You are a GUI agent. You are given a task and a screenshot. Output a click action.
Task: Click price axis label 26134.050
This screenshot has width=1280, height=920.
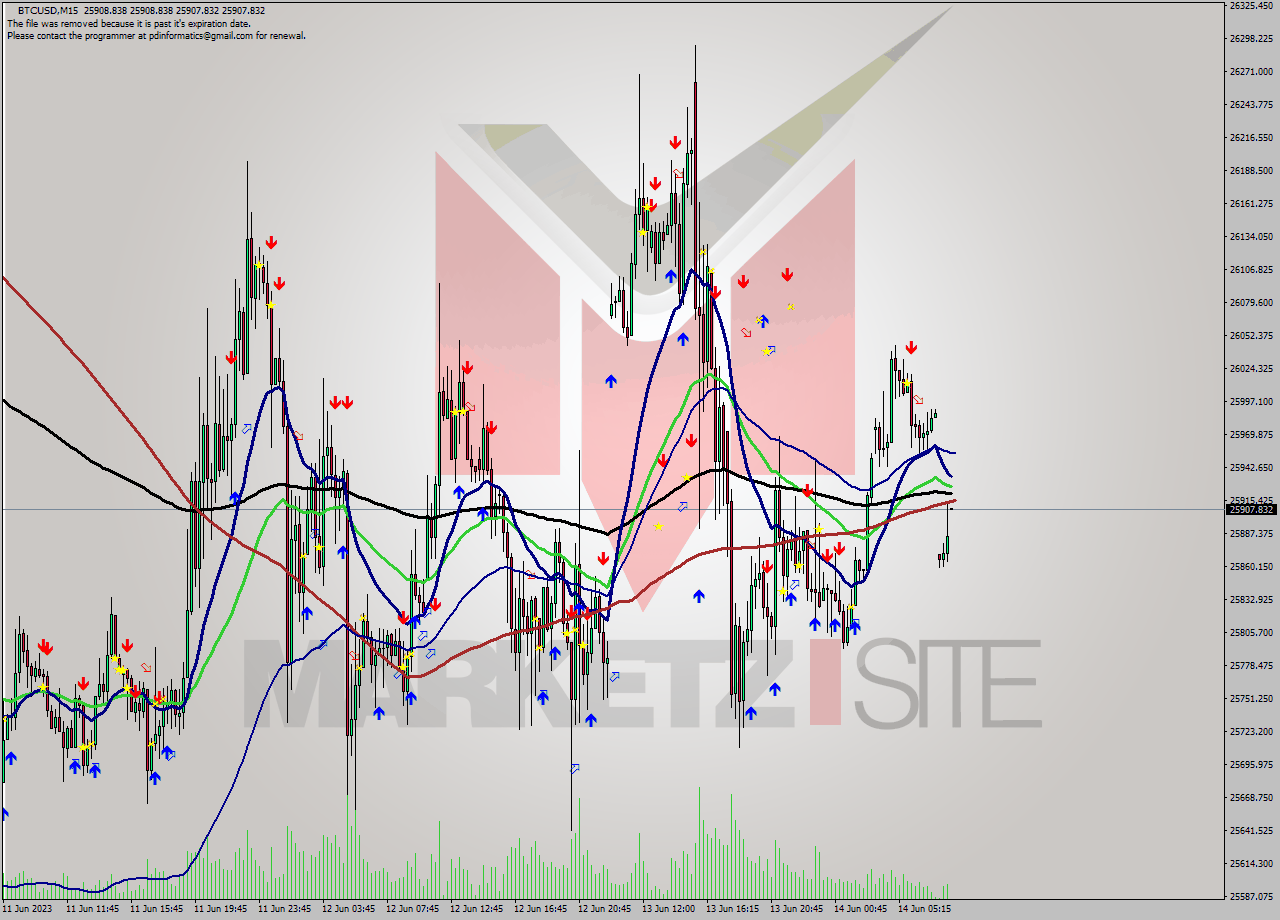(x=1251, y=237)
